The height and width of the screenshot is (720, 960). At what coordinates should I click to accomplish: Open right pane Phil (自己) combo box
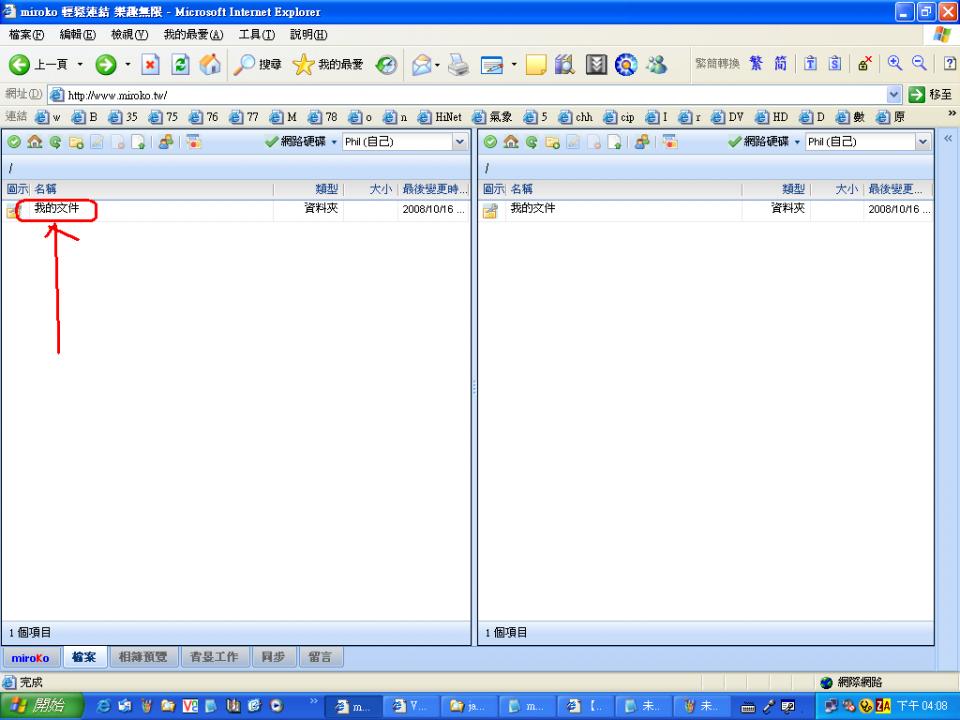click(x=868, y=142)
